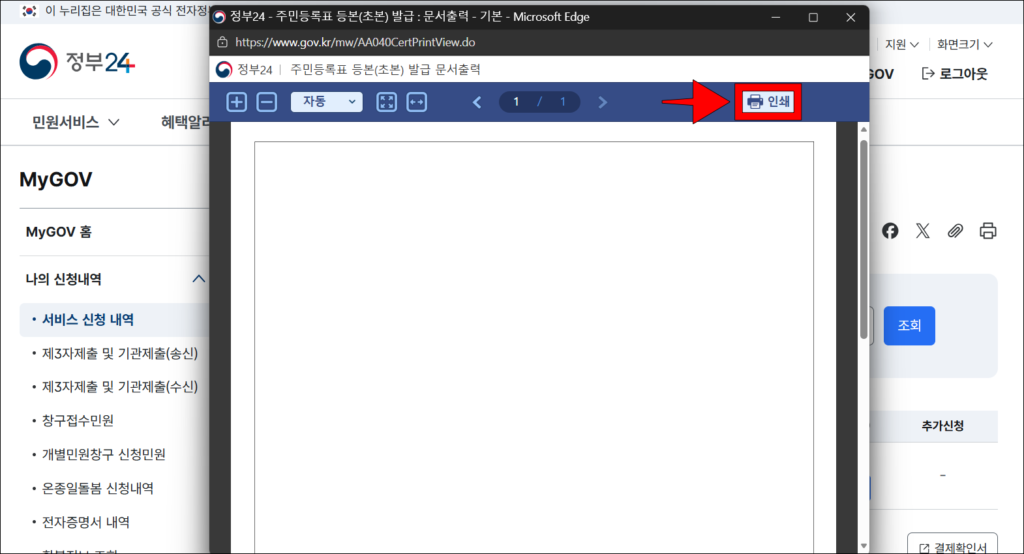Share page via X icon
This screenshot has width=1024, height=554.
coord(922,231)
